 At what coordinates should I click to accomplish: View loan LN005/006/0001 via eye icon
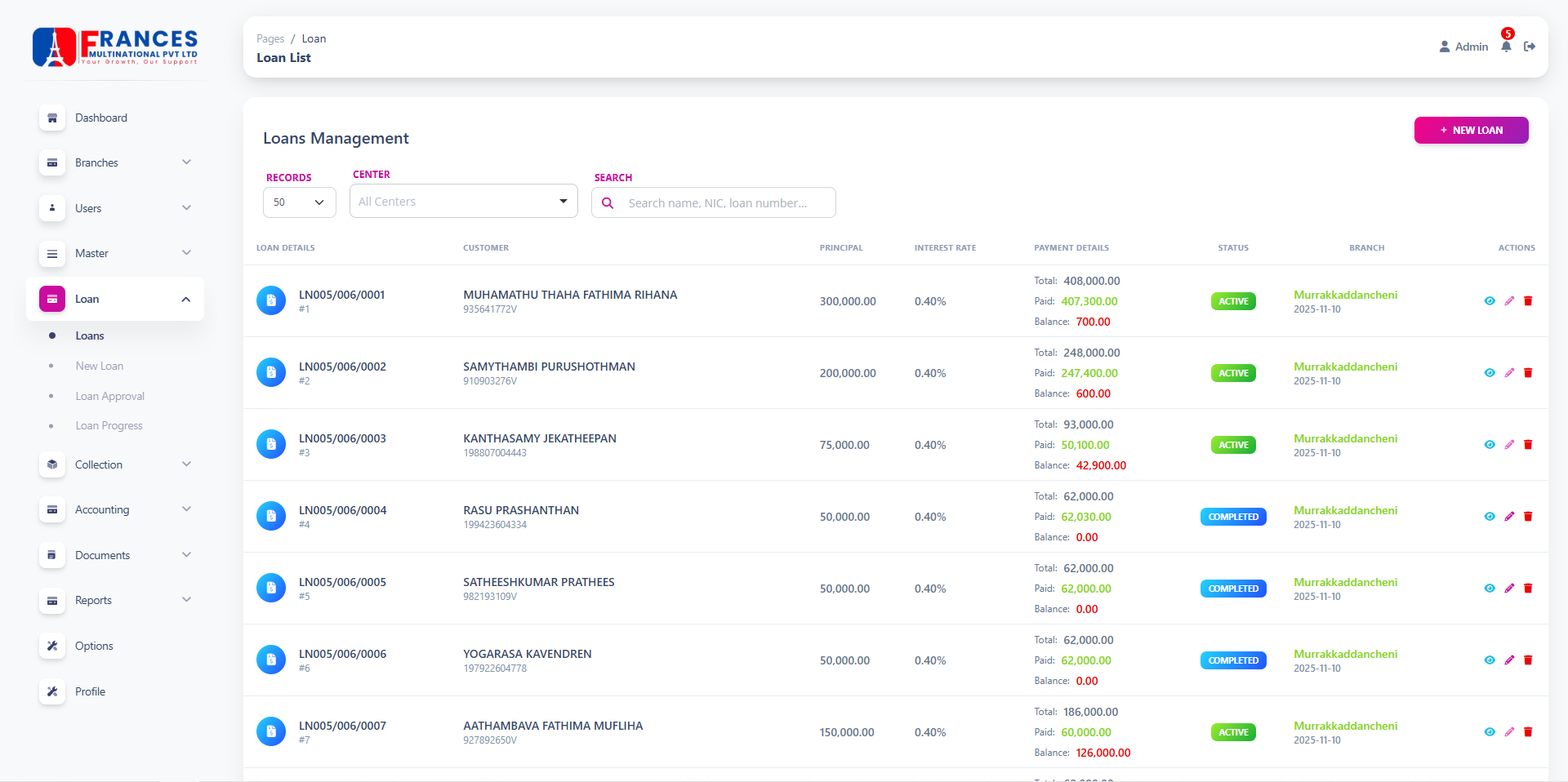click(1490, 301)
